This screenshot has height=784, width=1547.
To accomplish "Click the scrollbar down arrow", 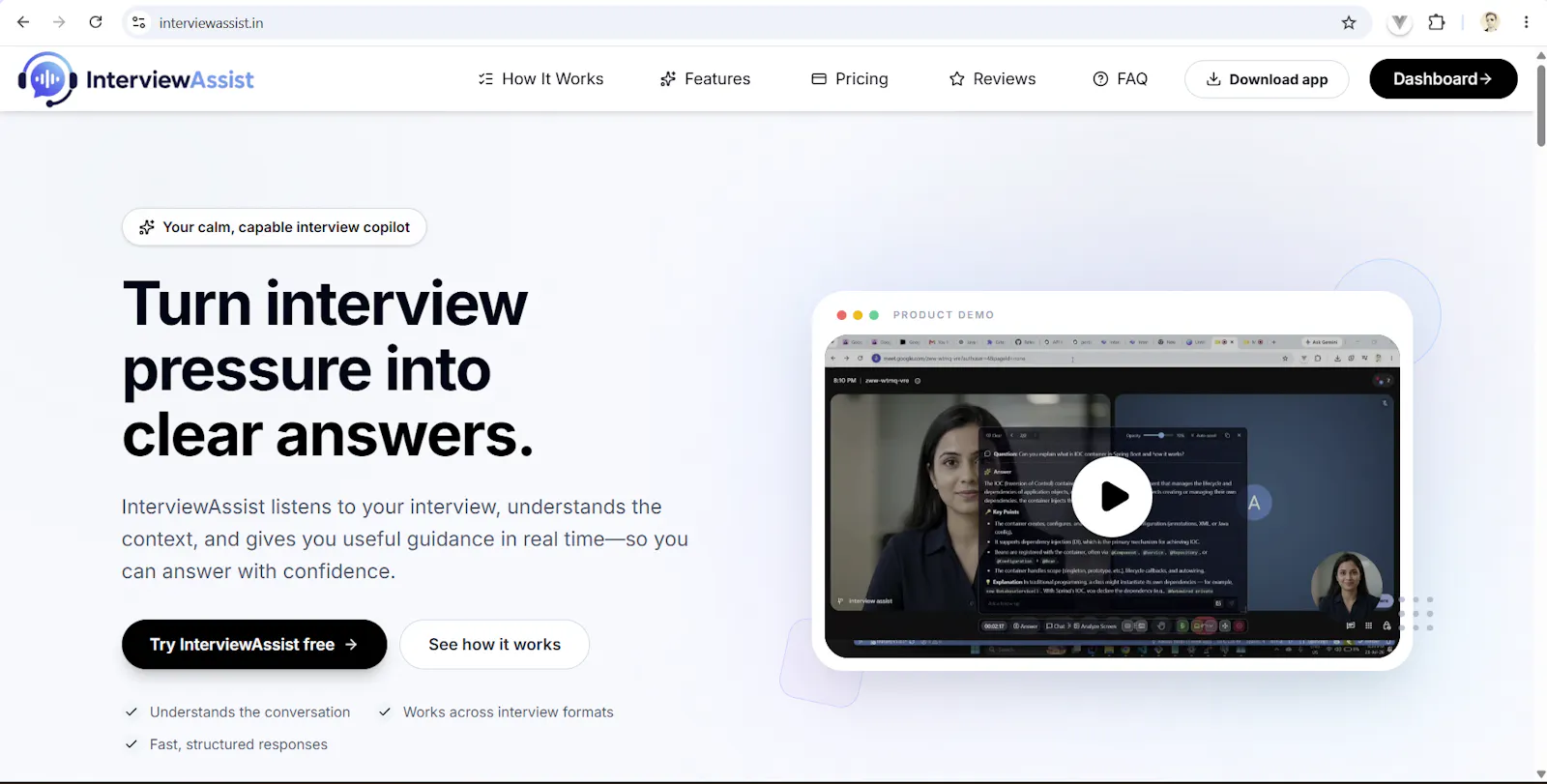I will 1540,774.
